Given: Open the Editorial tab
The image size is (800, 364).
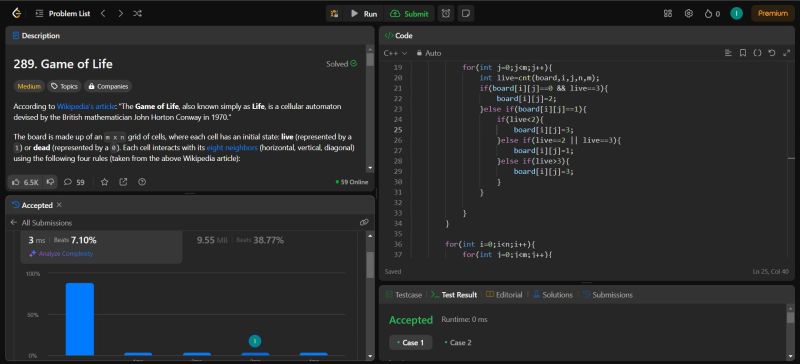Looking at the screenshot, I should point(504,295).
